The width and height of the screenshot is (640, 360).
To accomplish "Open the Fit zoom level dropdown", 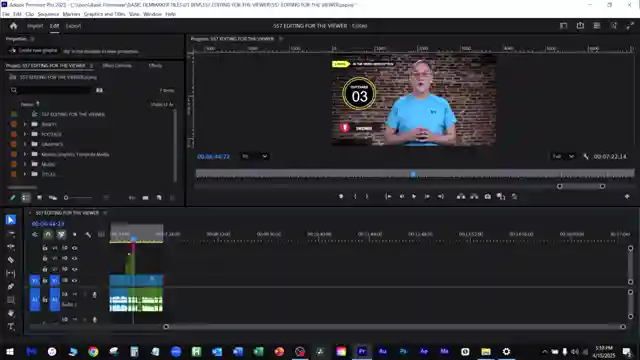I will (x=254, y=156).
